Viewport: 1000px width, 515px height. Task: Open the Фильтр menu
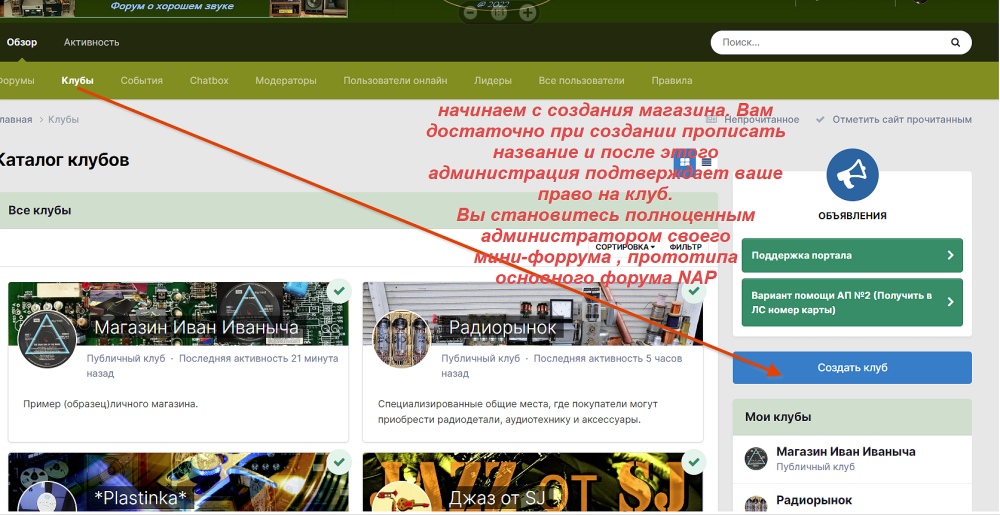click(686, 246)
